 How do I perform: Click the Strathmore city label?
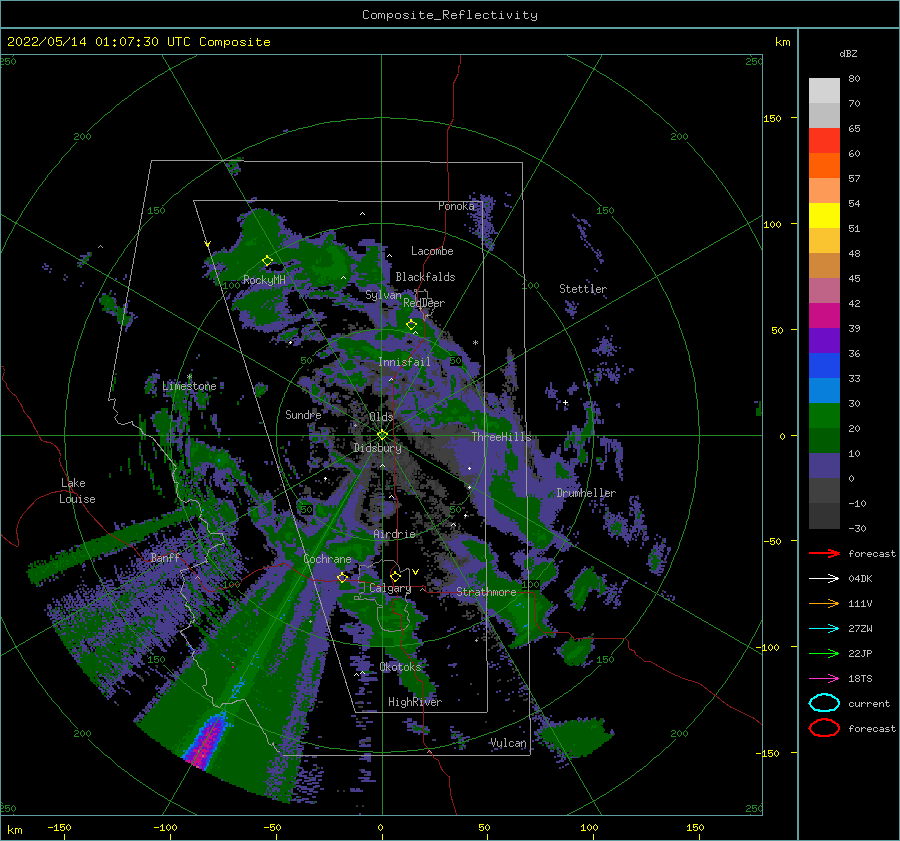click(486, 592)
